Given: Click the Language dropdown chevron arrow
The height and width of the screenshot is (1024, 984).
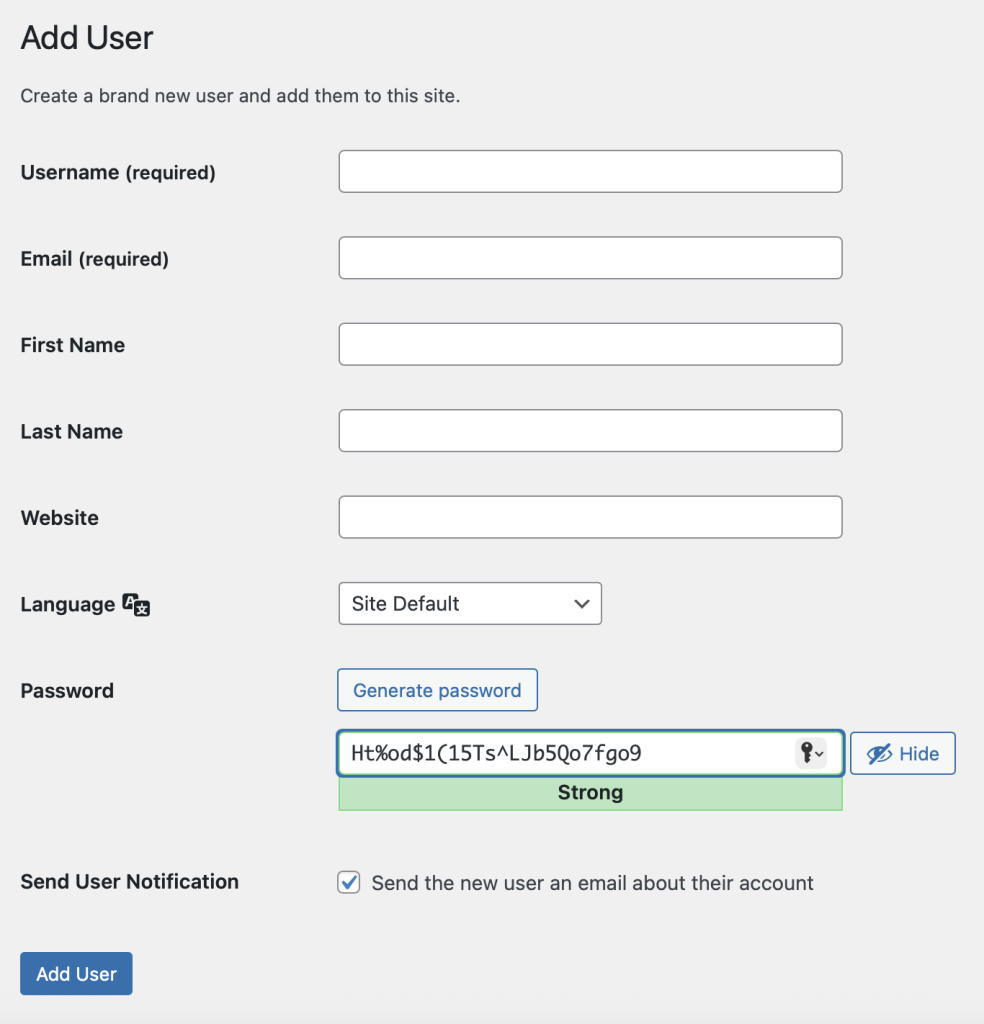Looking at the screenshot, I should click(582, 604).
